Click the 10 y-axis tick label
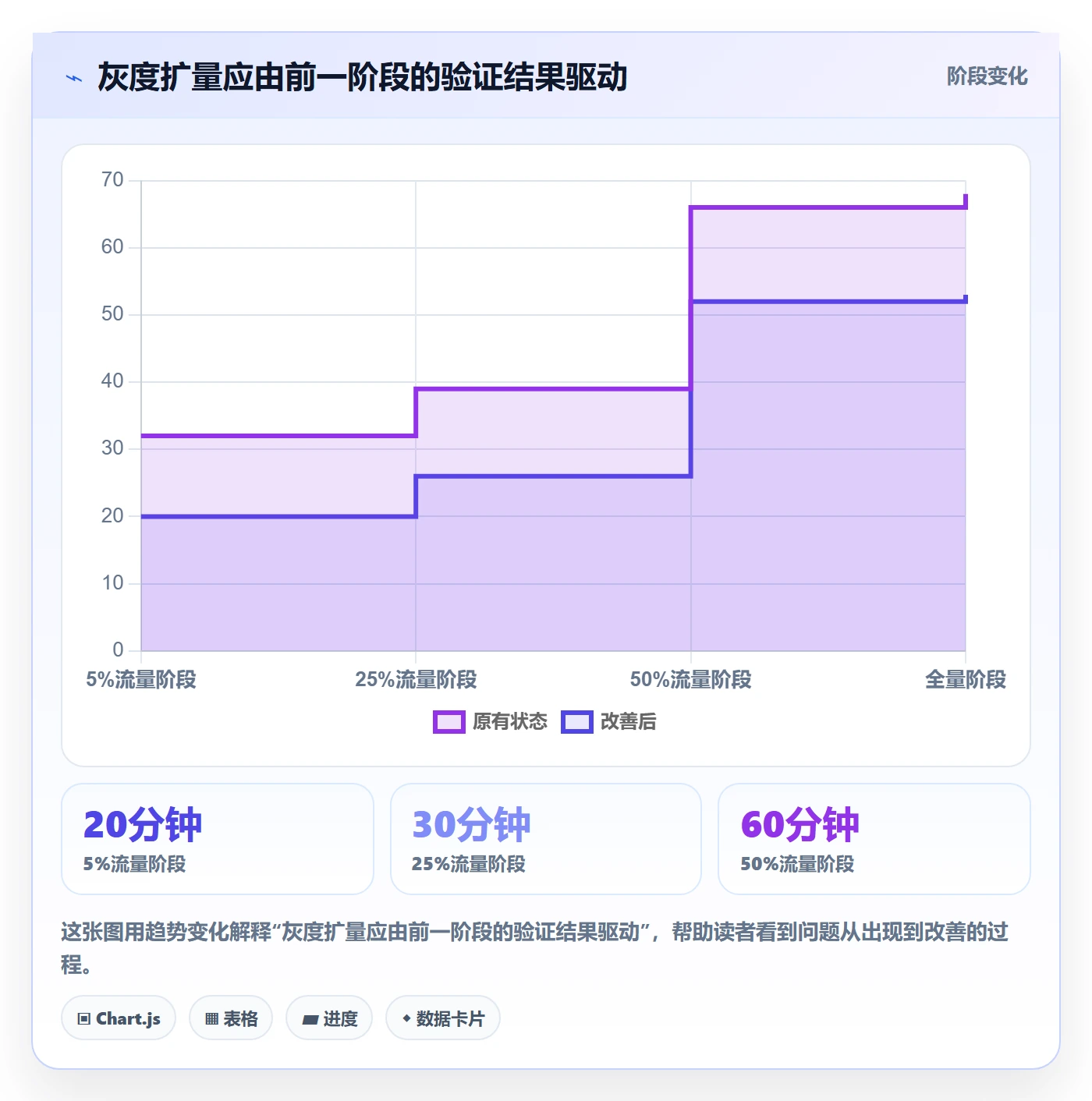Screen dimensions: 1092x1101 pos(112,583)
